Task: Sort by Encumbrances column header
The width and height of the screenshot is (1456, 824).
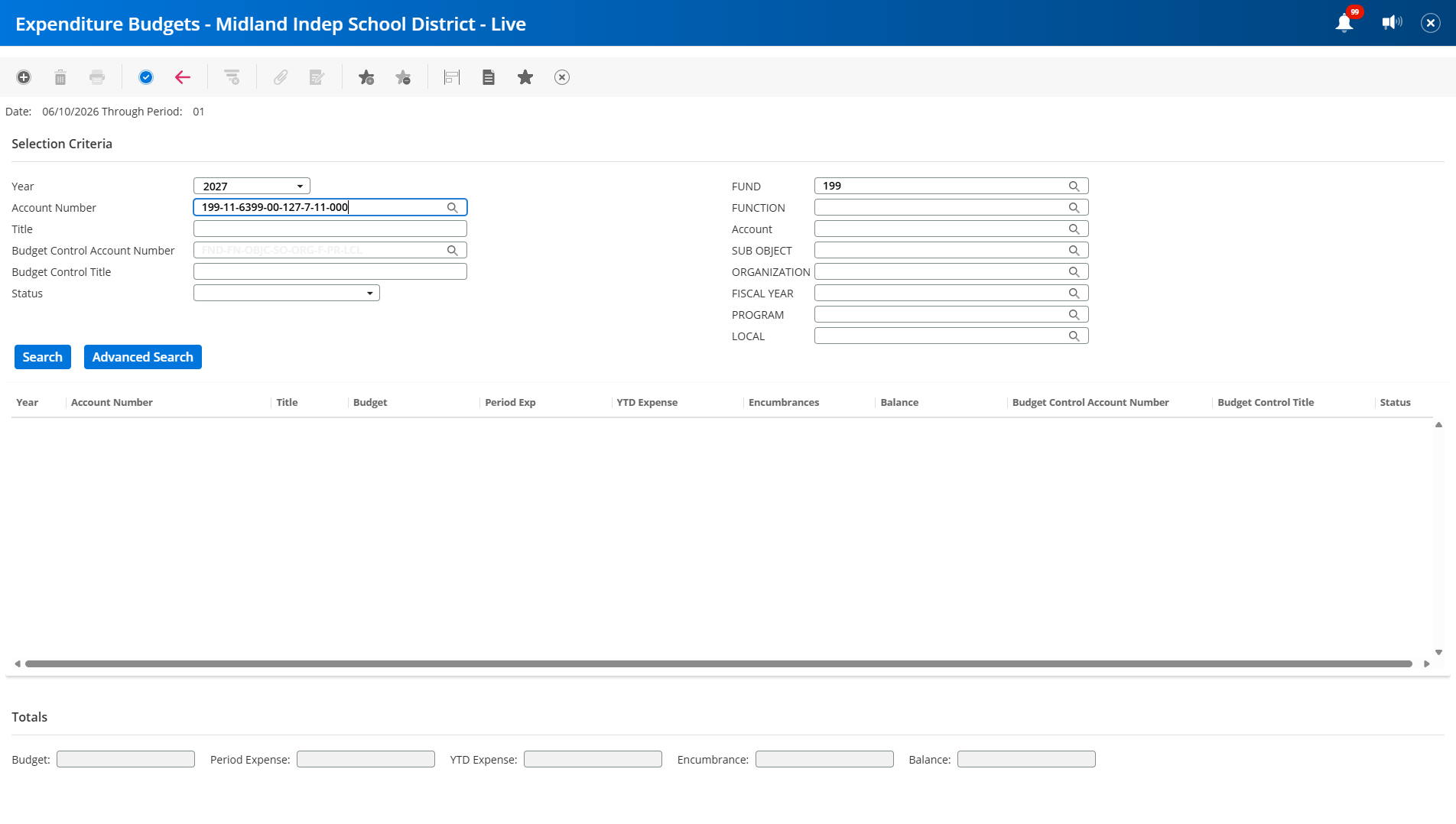Action: 784,403
